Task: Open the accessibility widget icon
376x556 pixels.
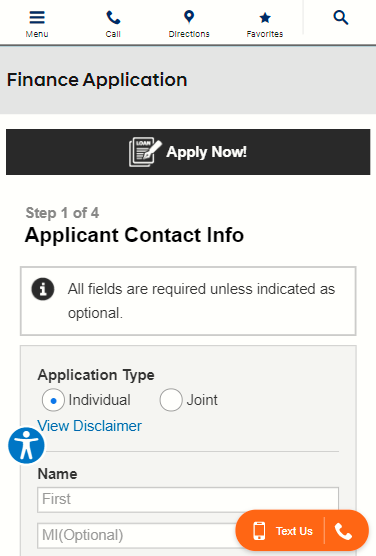Action: pyautogui.click(x=27, y=445)
